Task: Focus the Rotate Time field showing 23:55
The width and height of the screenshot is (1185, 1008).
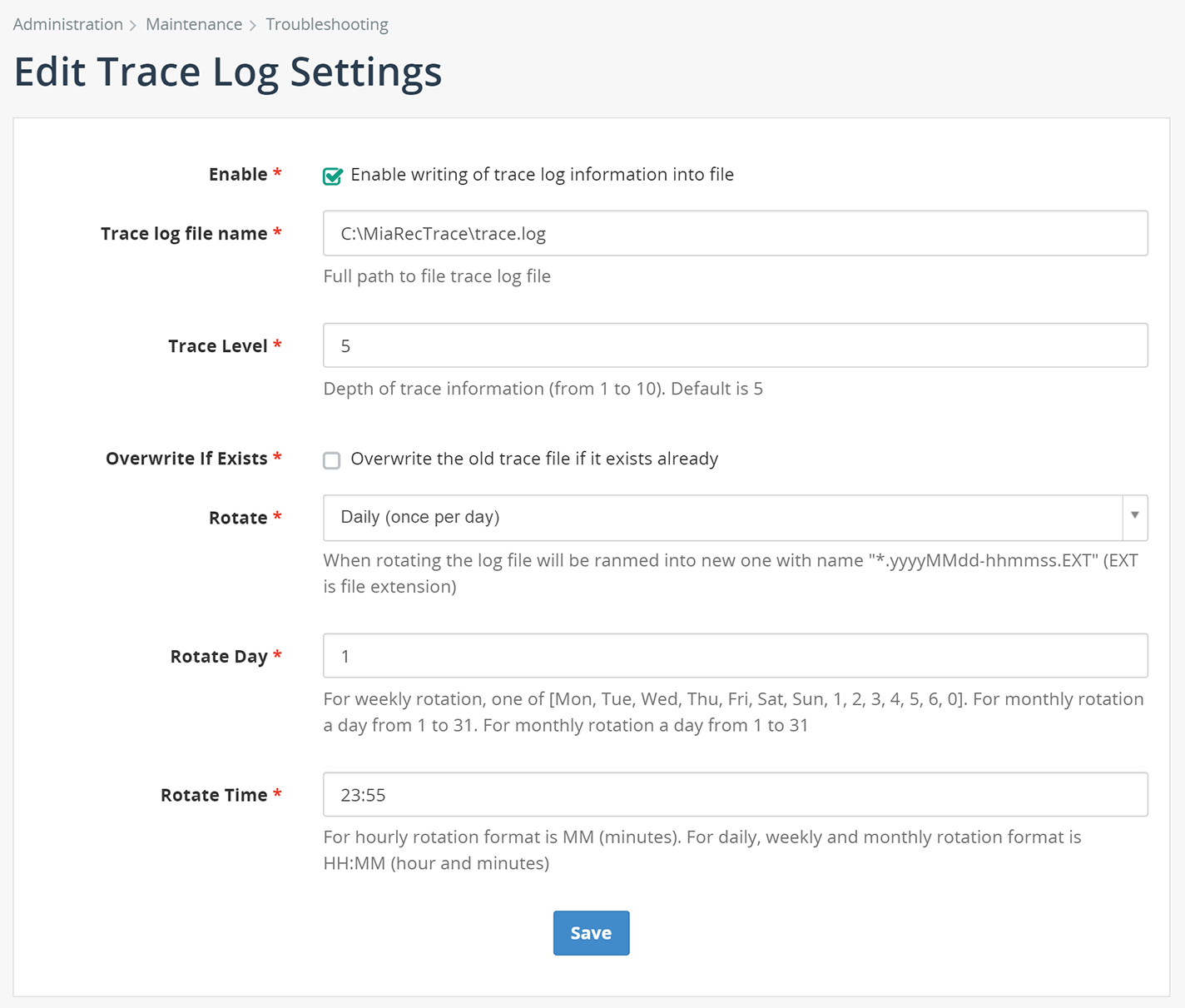Action: [736, 794]
